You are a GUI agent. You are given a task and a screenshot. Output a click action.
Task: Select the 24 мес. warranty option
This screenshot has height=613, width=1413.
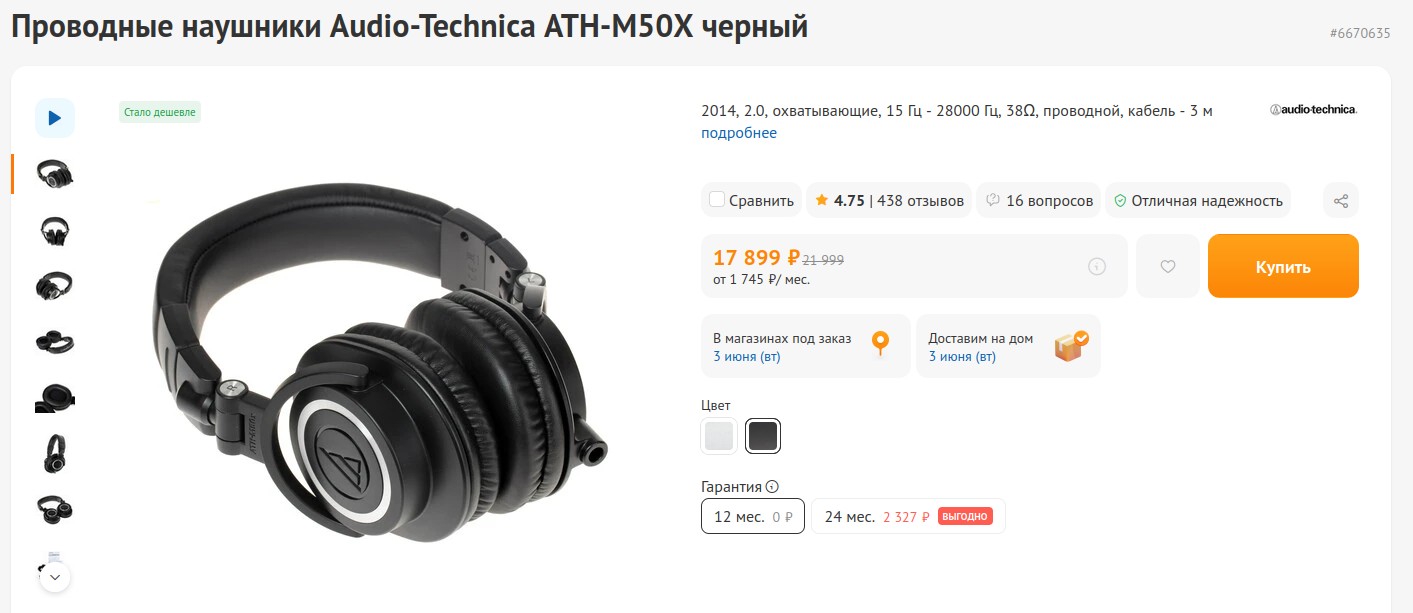908,516
